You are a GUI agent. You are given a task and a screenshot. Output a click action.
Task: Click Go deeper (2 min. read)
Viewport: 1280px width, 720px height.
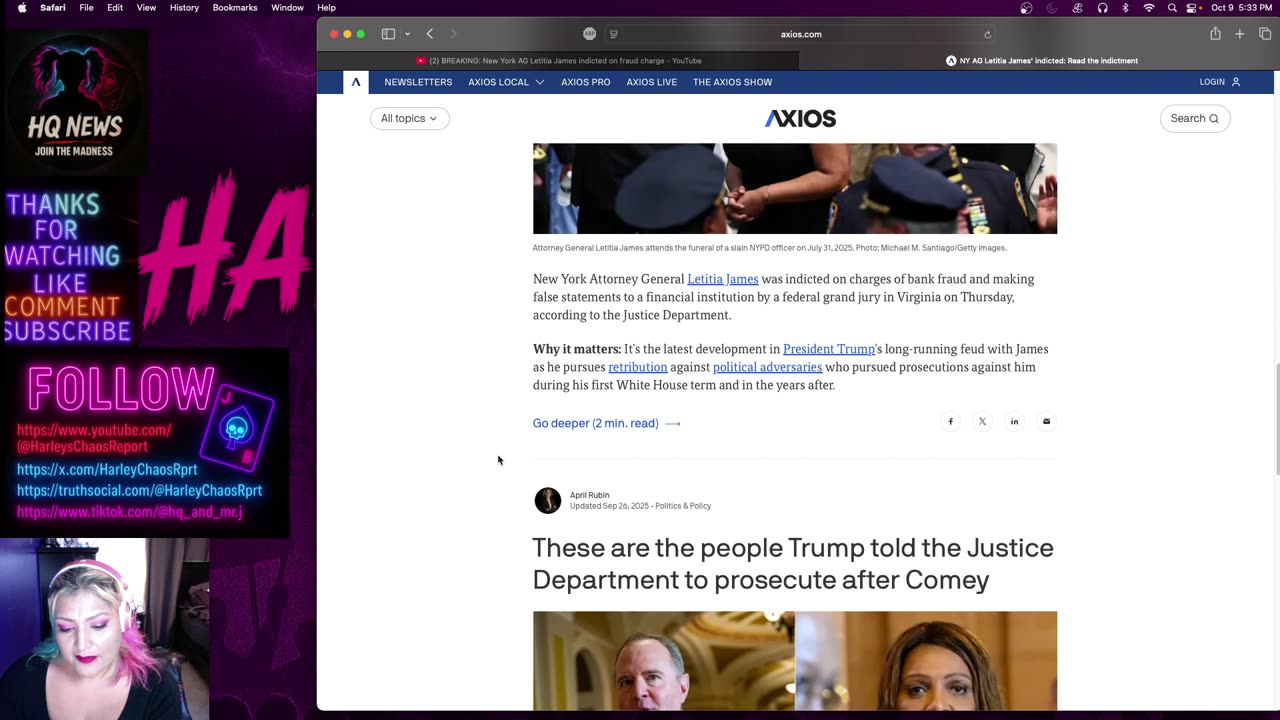pos(606,423)
